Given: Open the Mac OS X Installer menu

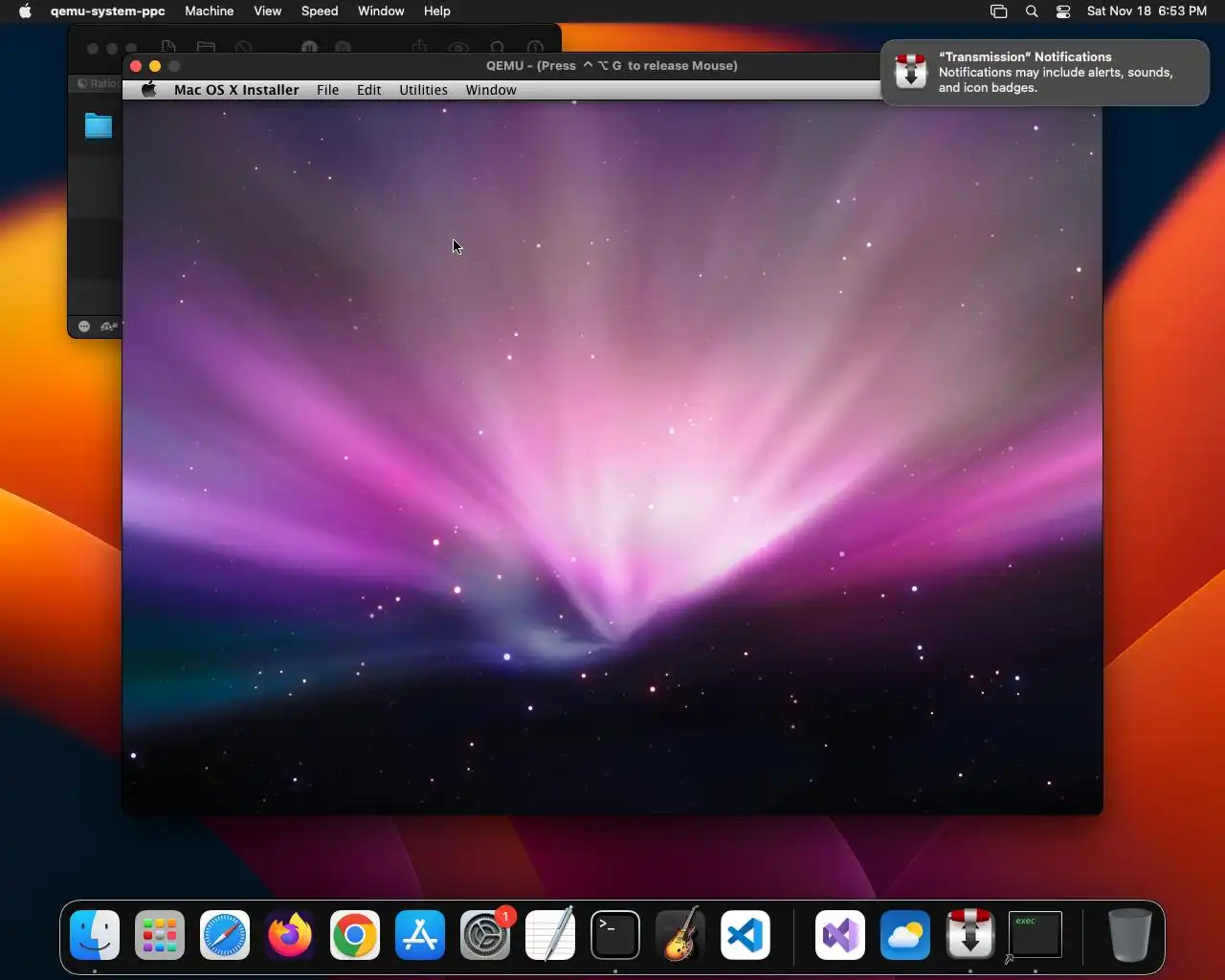Looking at the screenshot, I should (x=236, y=90).
